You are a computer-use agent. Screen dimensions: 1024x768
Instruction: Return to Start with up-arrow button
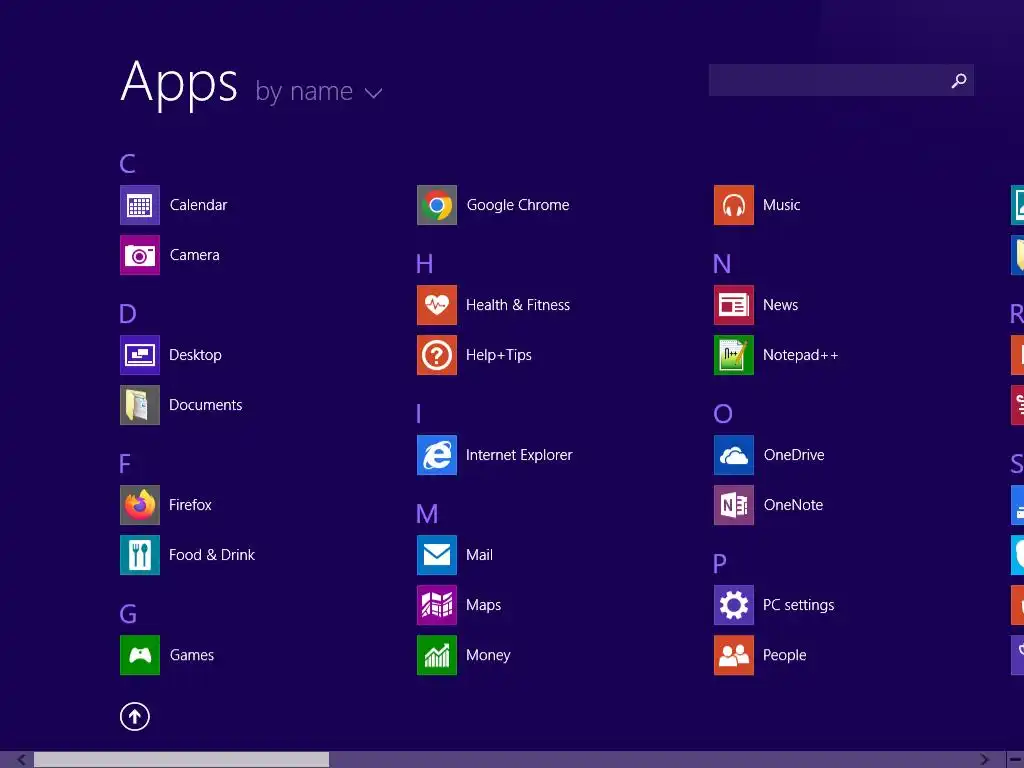pyautogui.click(x=135, y=717)
